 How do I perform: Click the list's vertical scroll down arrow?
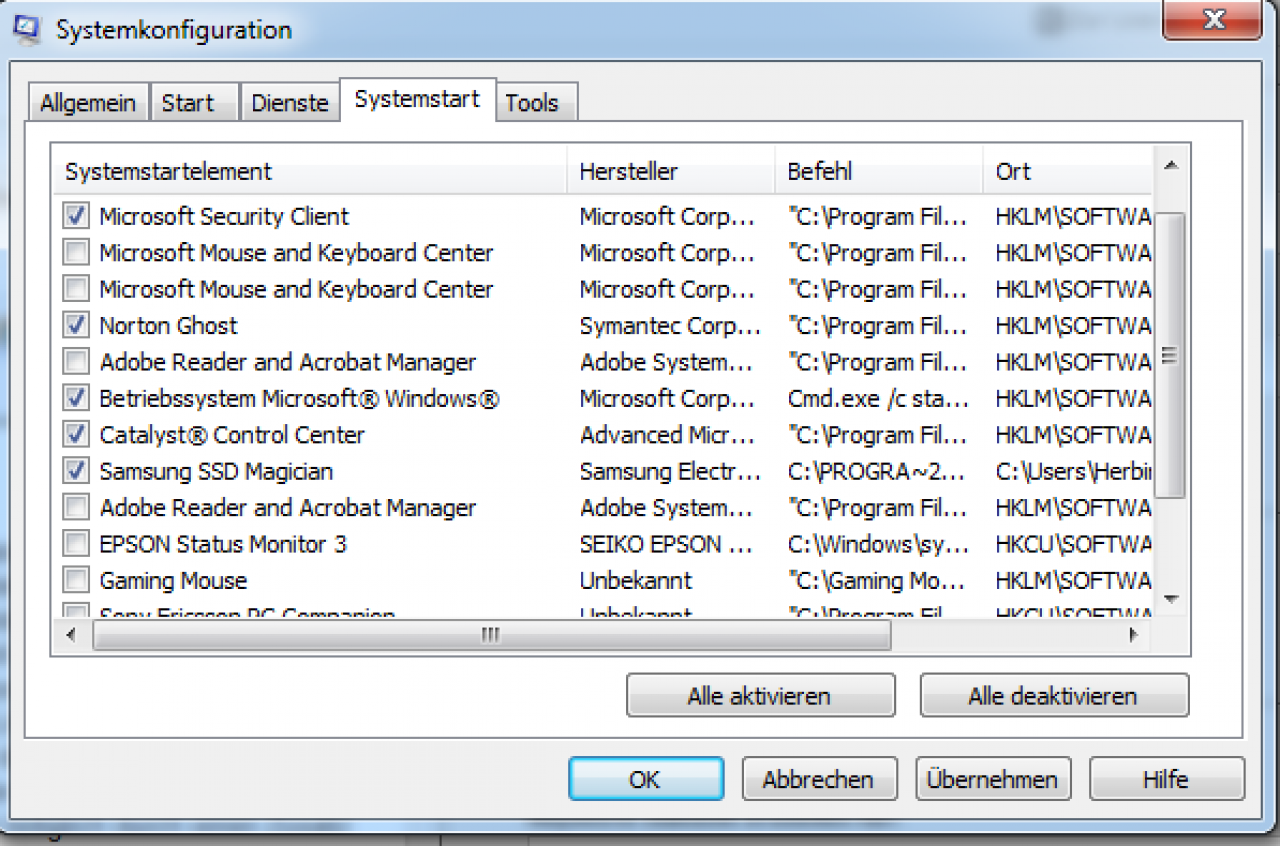tap(1170, 599)
